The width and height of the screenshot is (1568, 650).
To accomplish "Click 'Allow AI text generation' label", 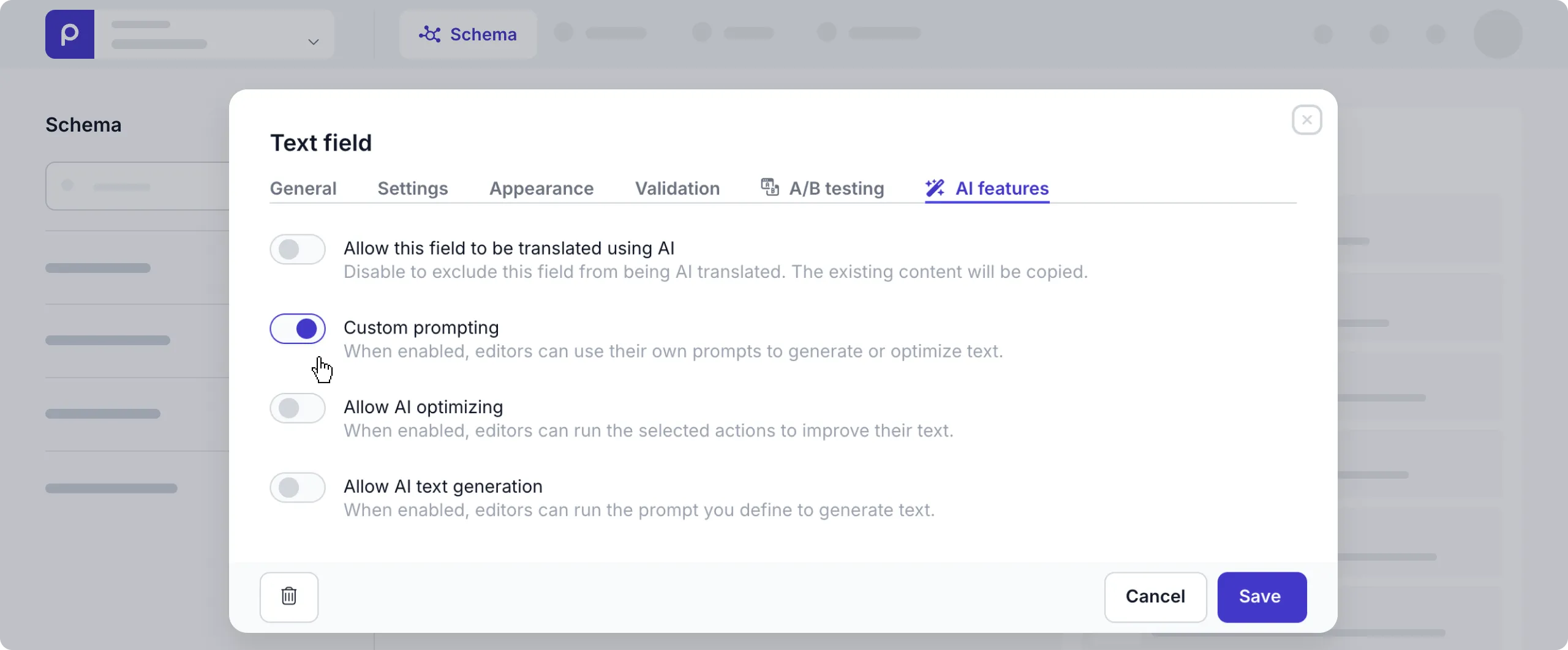I will point(443,487).
